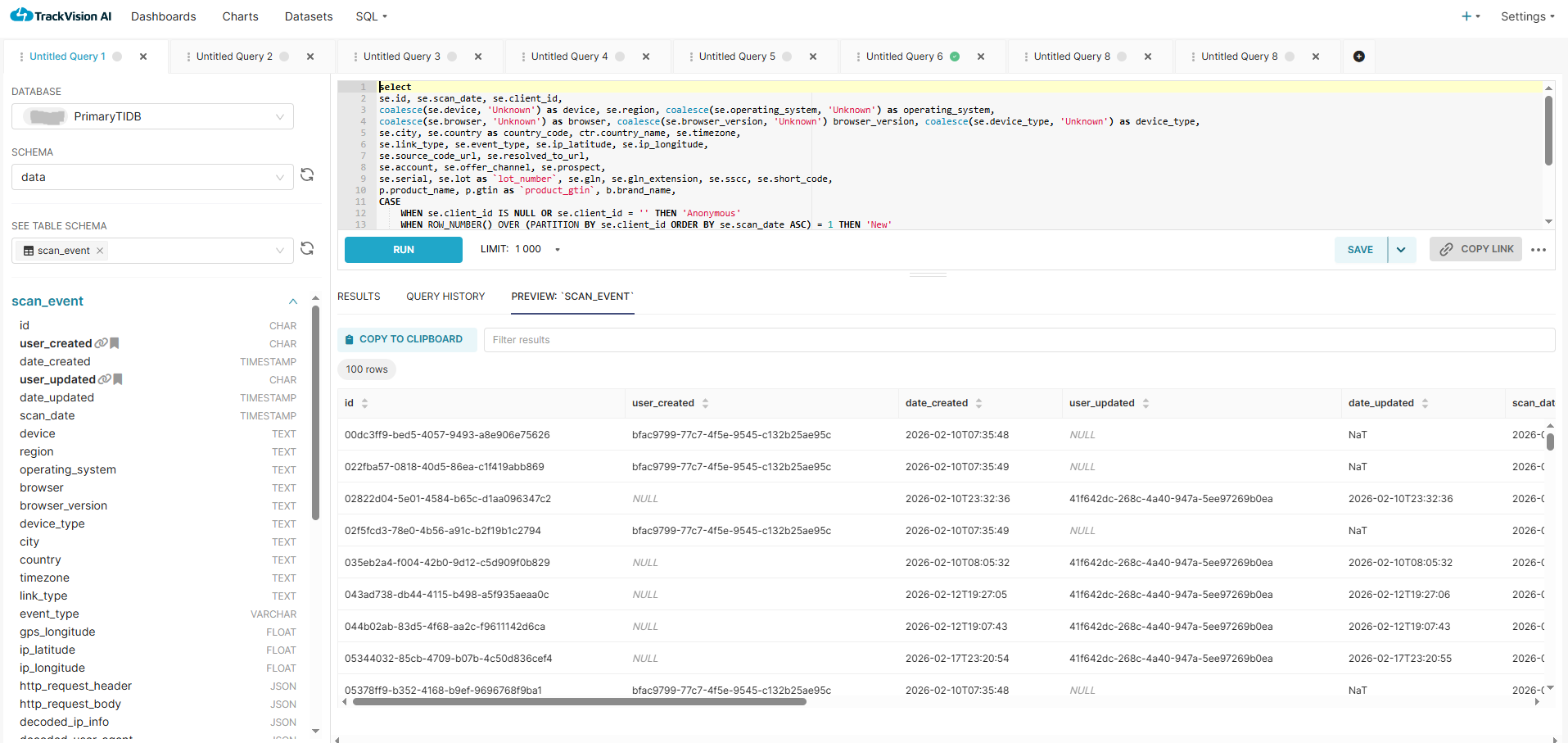Image resolution: width=1568 pixels, height=743 pixels.
Task: Refresh the schema list
Action: pyautogui.click(x=307, y=174)
